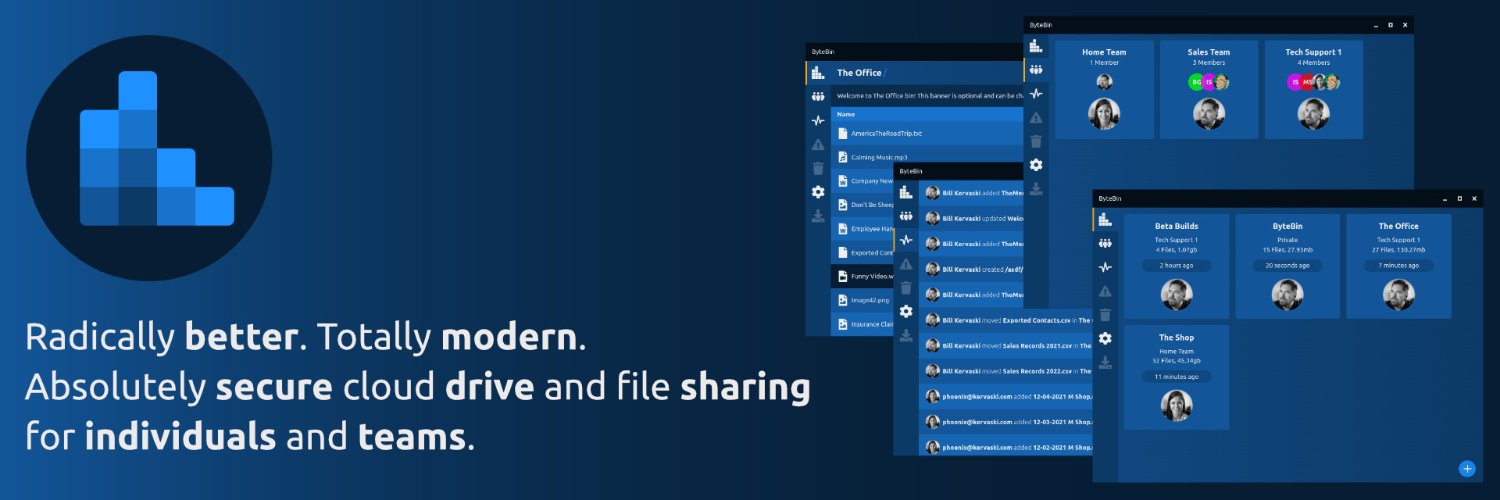Screen dimensions: 1500x500
Task: Click Activity pulse icon in teams window sidebar
Action: (x=1036, y=93)
